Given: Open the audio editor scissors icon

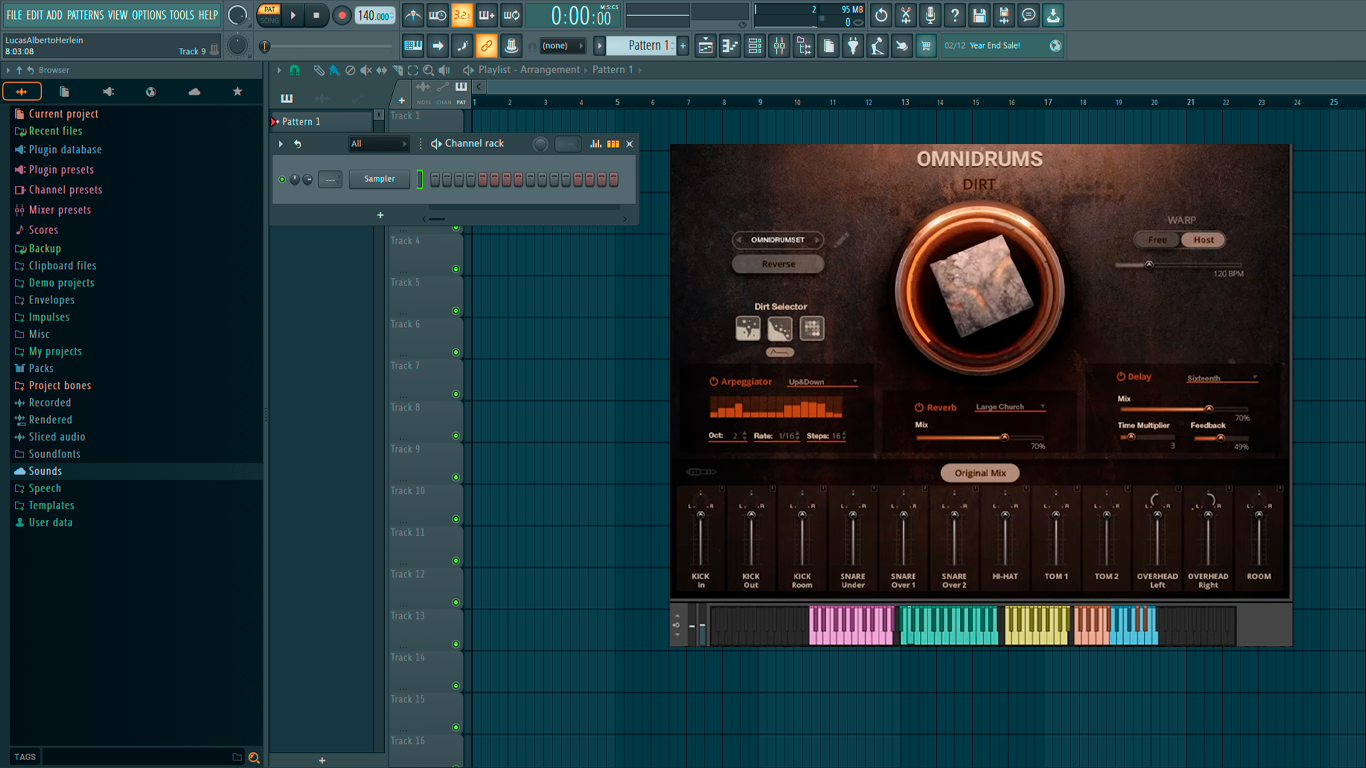Looking at the screenshot, I should coord(906,15).
